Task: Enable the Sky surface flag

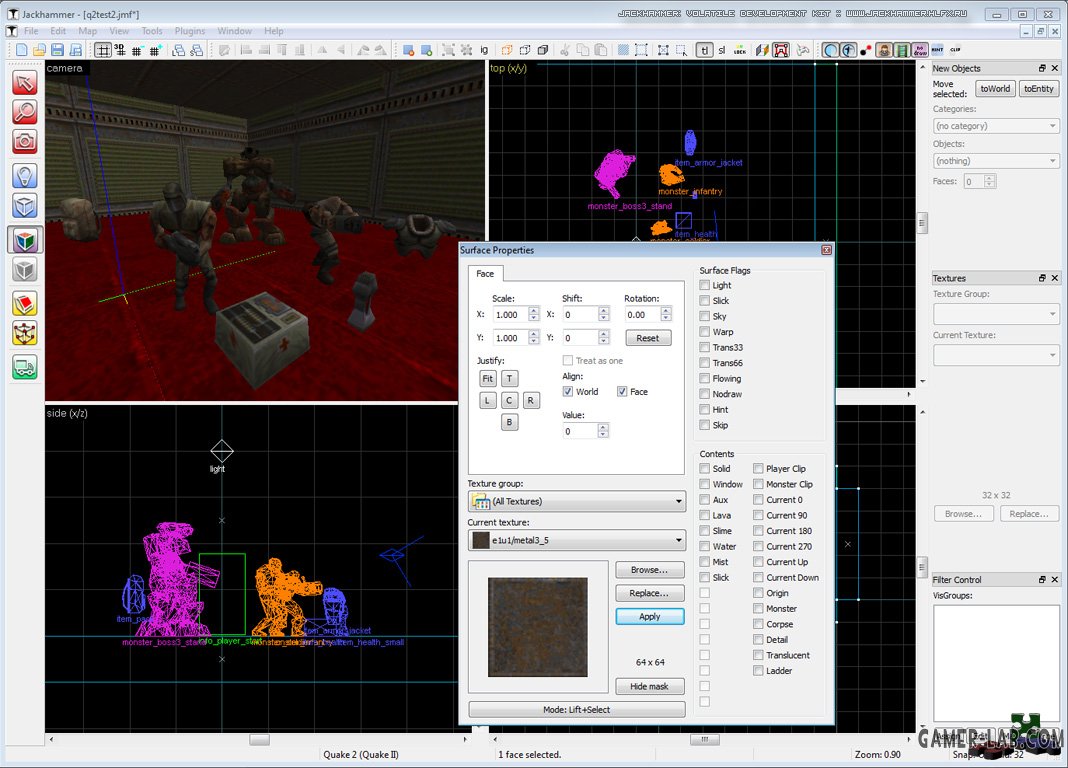Action: 705,316
